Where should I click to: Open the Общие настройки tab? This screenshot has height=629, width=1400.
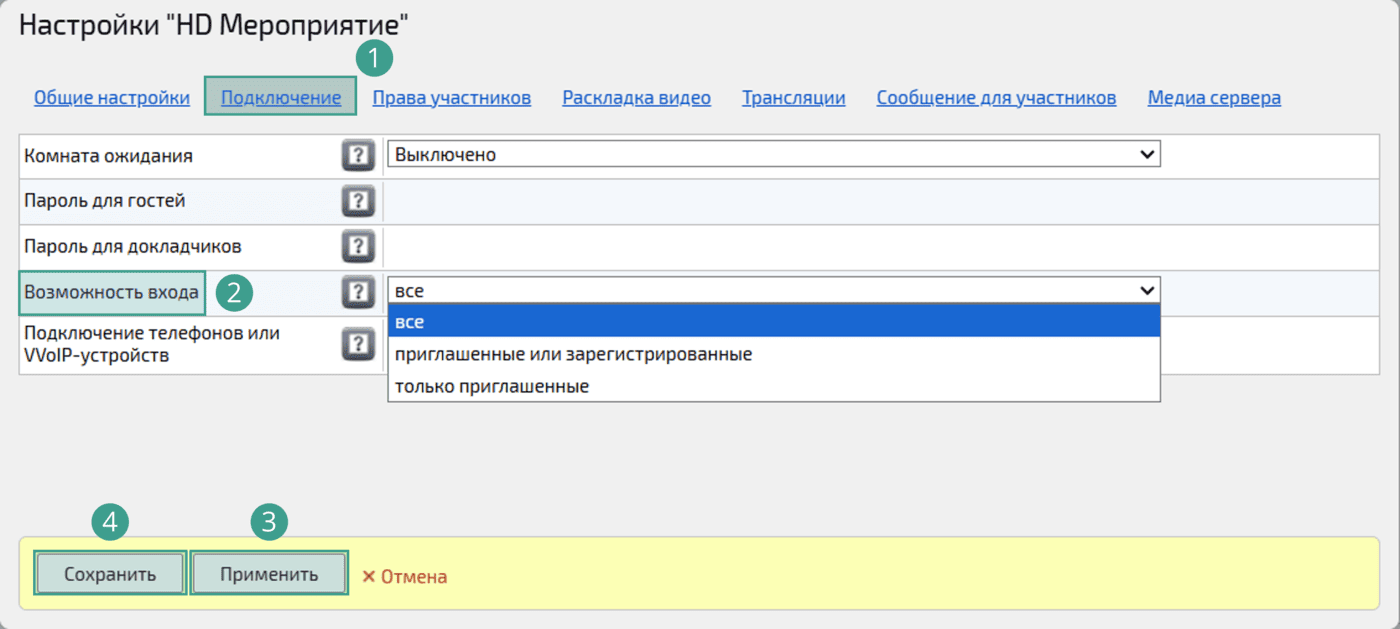112,98
